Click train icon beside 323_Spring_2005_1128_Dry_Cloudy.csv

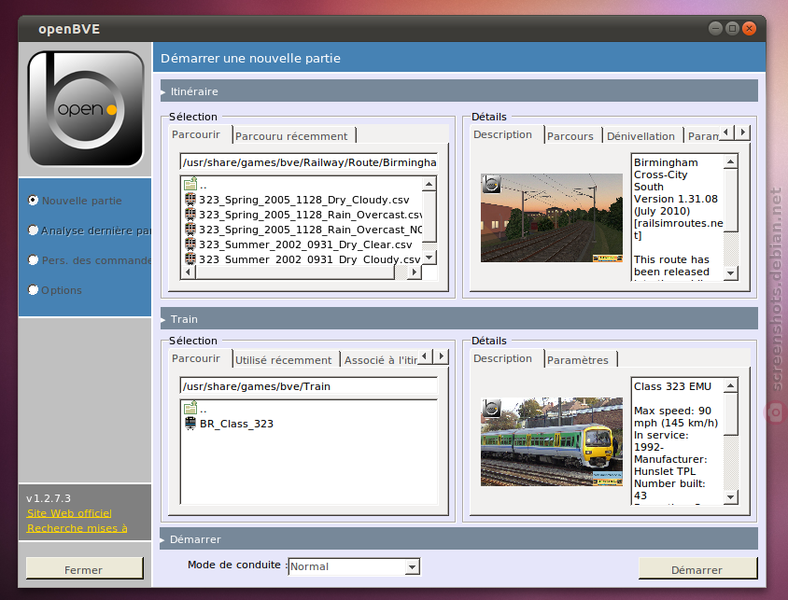tap(190, 199)
